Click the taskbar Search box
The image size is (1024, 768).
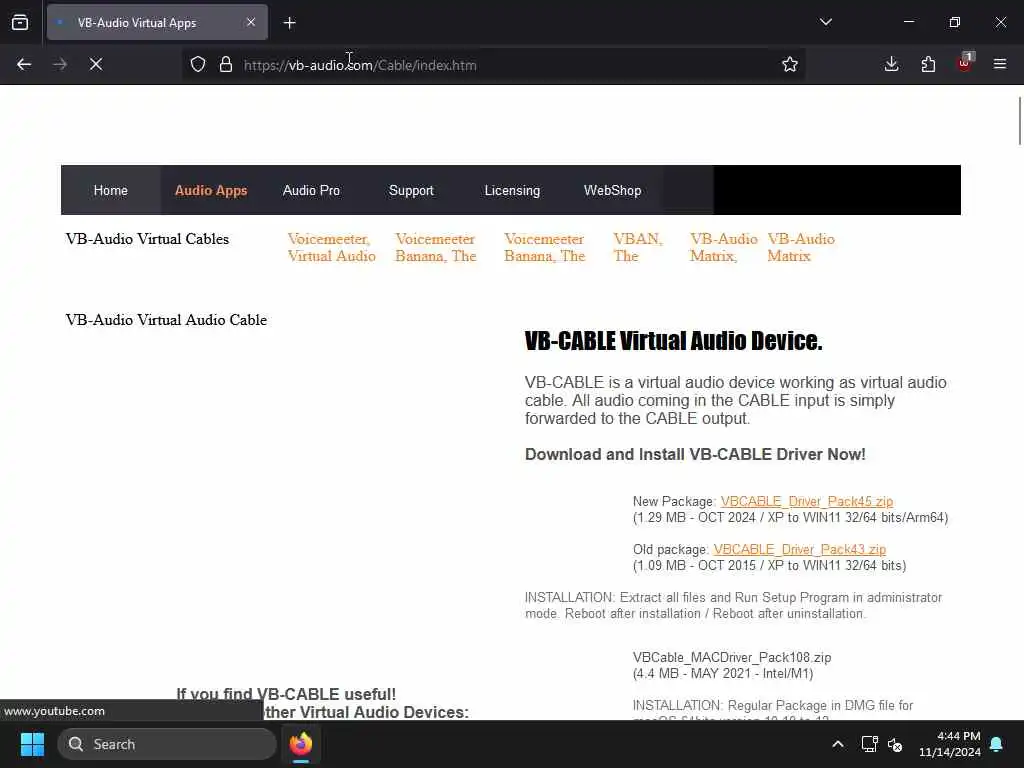[x=167, y=744]
